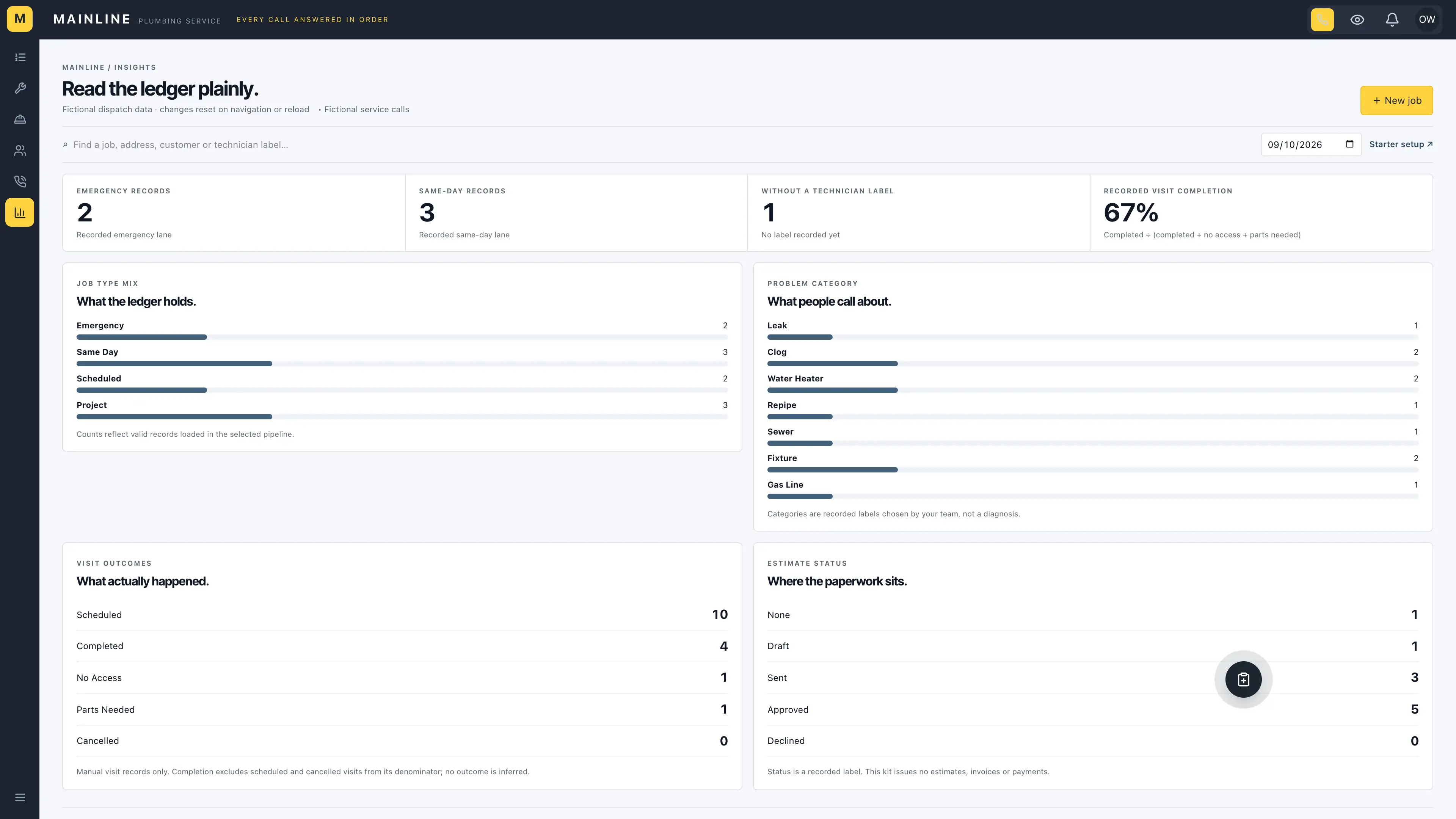Screen dimensions: 1456x819
Task: Click the yellow phone button in header
Action: click(x=1322, y=19)
